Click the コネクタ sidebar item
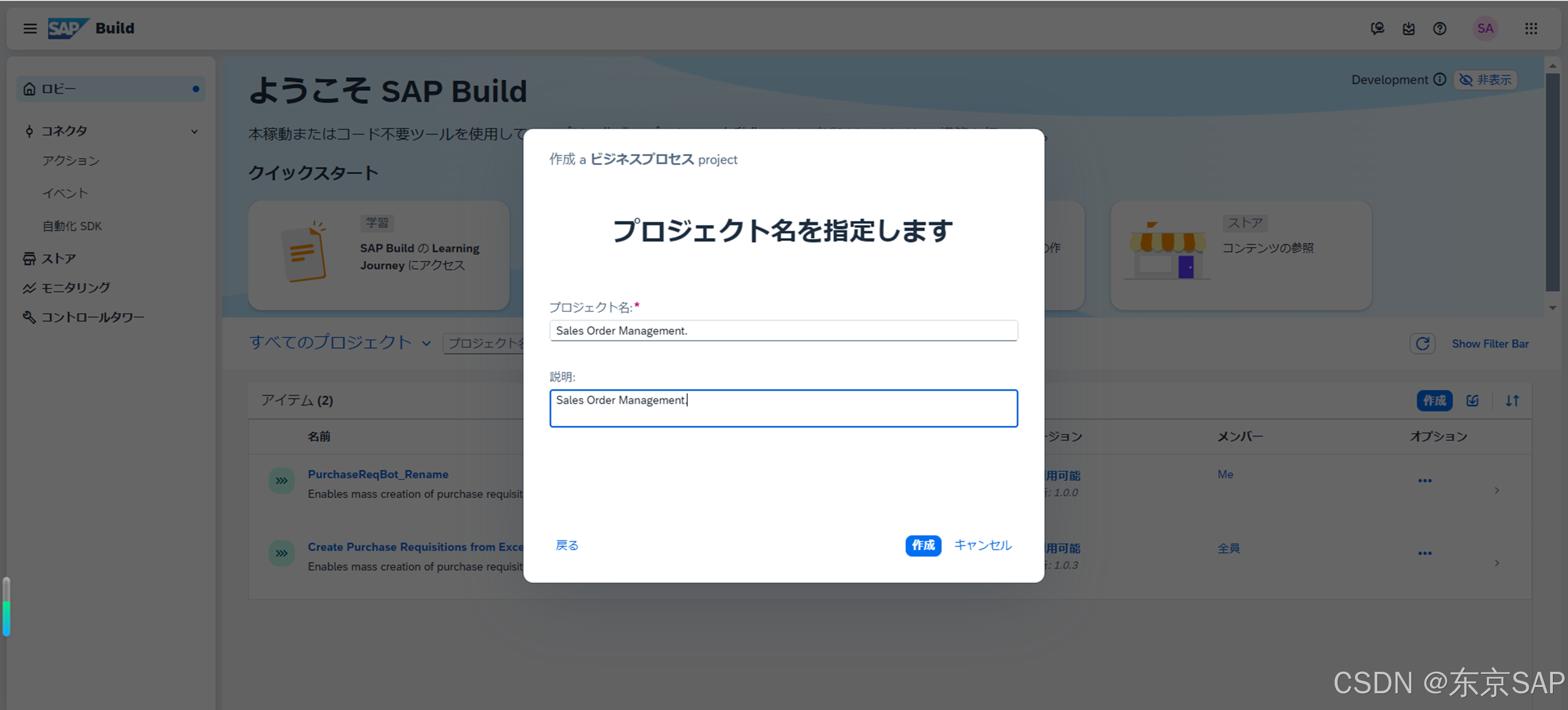 [x=64, y=131]
